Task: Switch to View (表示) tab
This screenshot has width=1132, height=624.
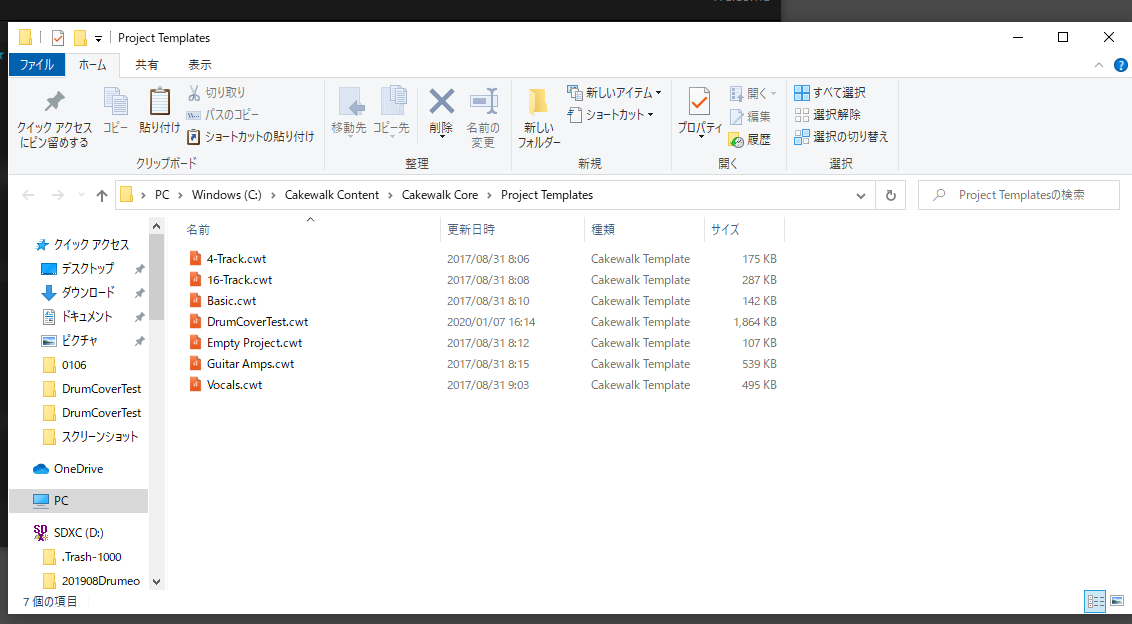Action: pyautogui.click(x=200, y=64)
